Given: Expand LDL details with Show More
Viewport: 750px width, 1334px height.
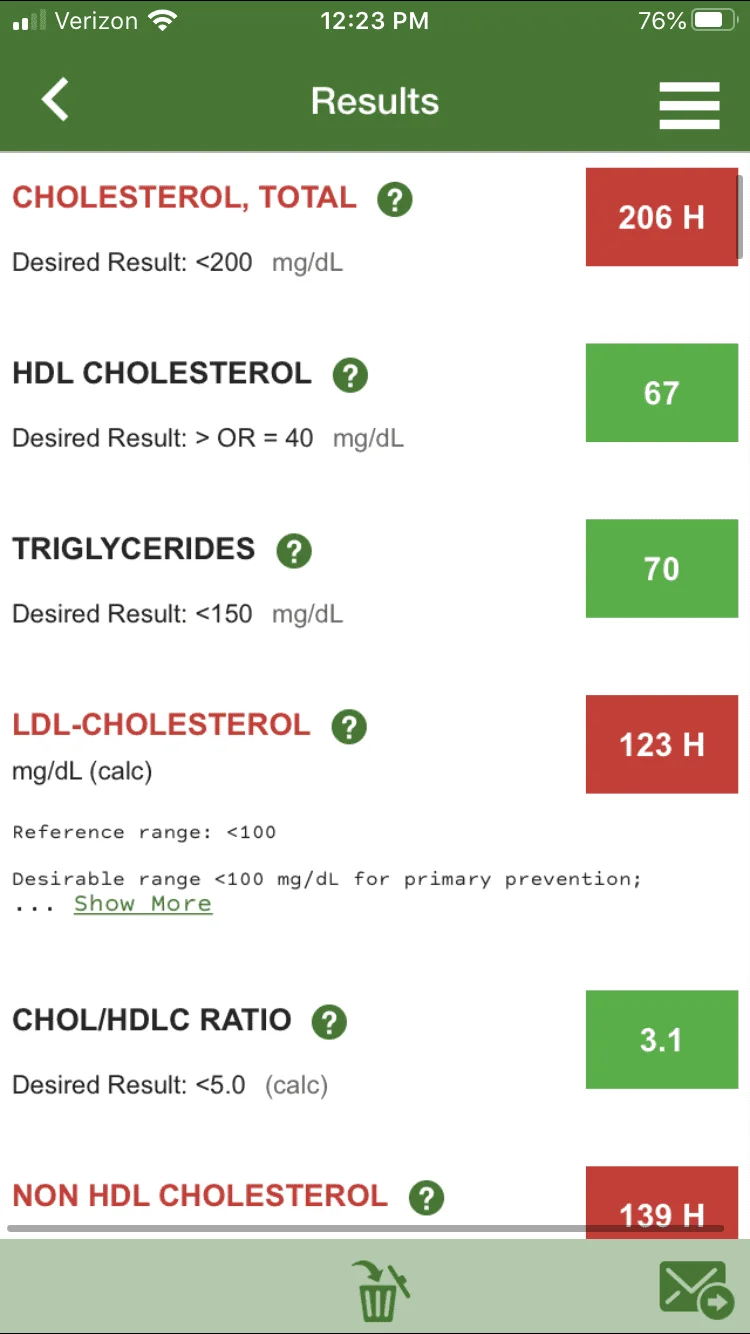Looking at the screenshot, I should (x=143, y=904).
